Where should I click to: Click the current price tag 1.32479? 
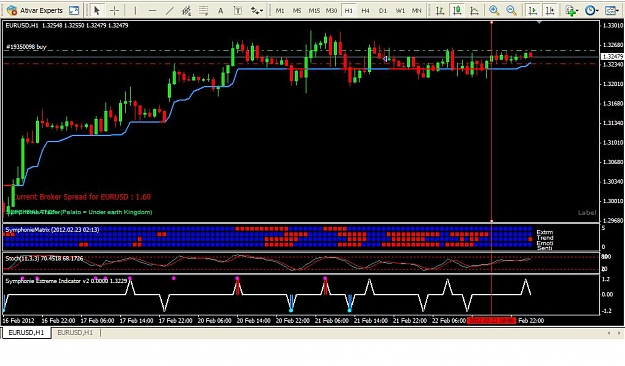click(612, 57)
